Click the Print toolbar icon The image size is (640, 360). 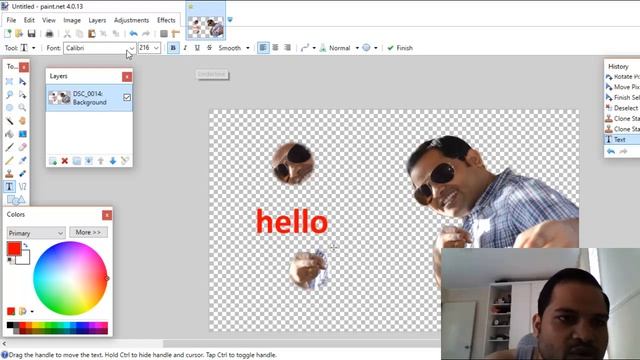(x=49, y=33)
